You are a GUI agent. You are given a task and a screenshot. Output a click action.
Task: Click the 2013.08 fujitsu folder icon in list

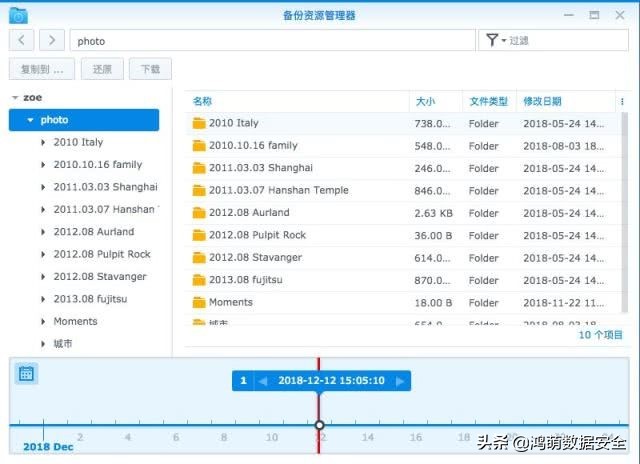tap(199, 280)
